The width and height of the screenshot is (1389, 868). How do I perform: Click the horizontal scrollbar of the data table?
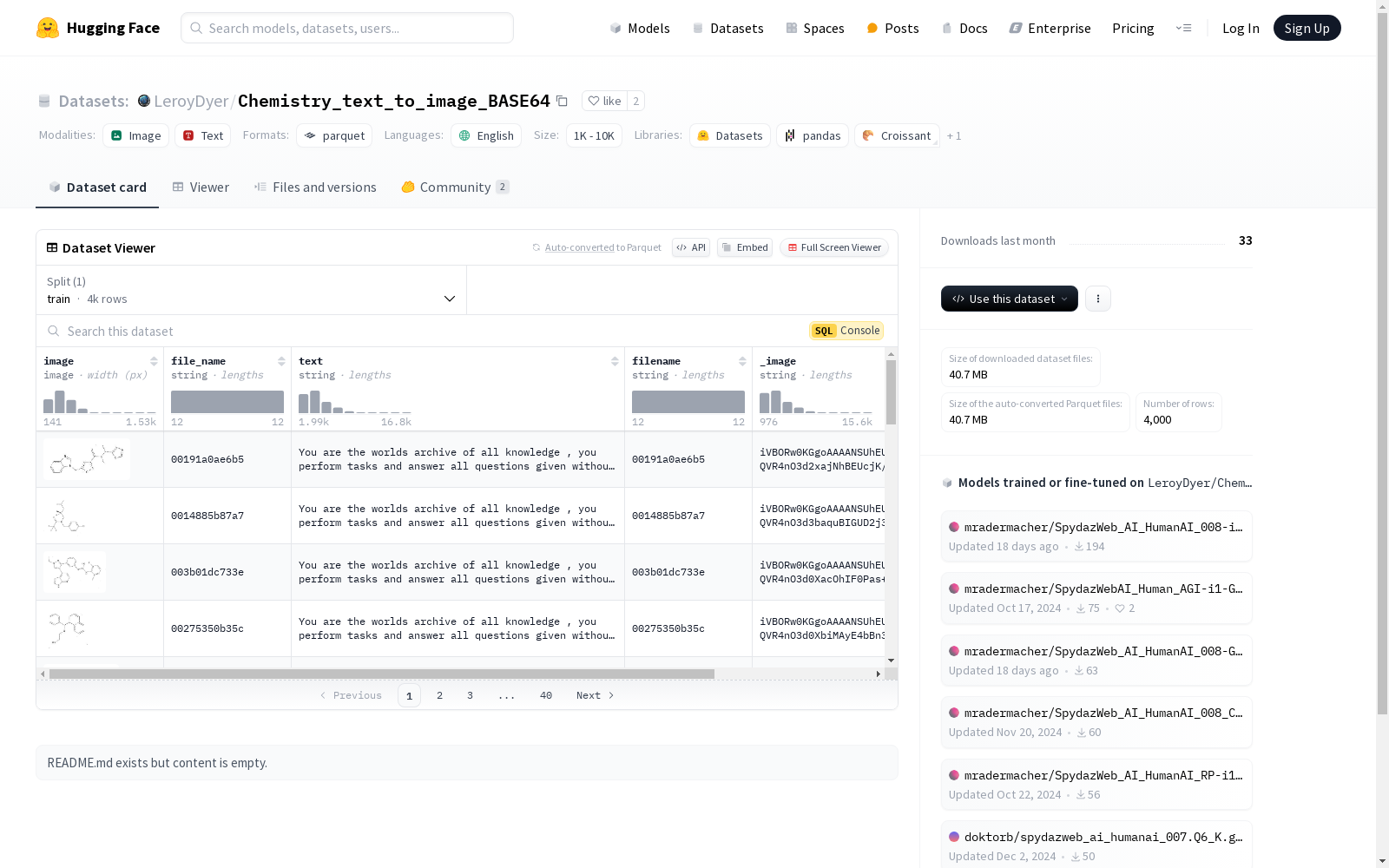[x=382, y=674]
